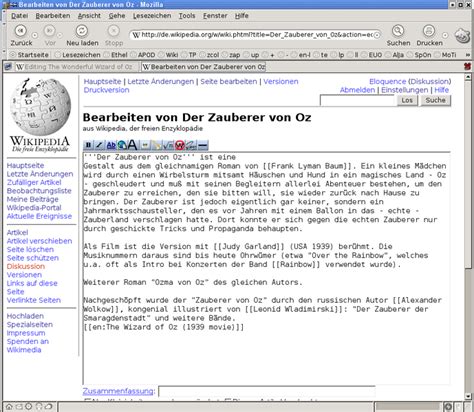
Task: Open Mail from status bar envelope icon
Action: 19,407
